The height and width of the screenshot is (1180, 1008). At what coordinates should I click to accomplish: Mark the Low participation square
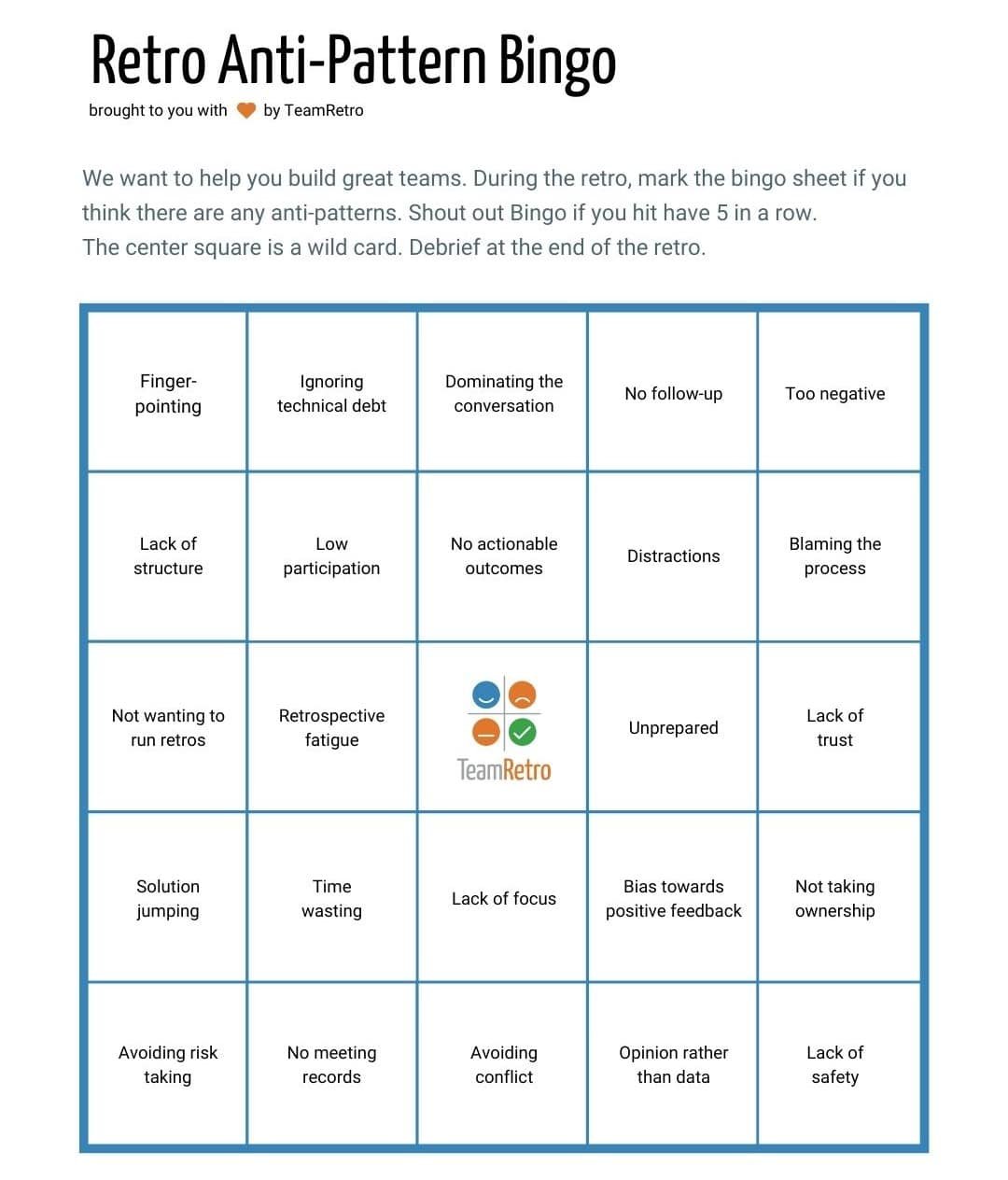coord(331,556)
